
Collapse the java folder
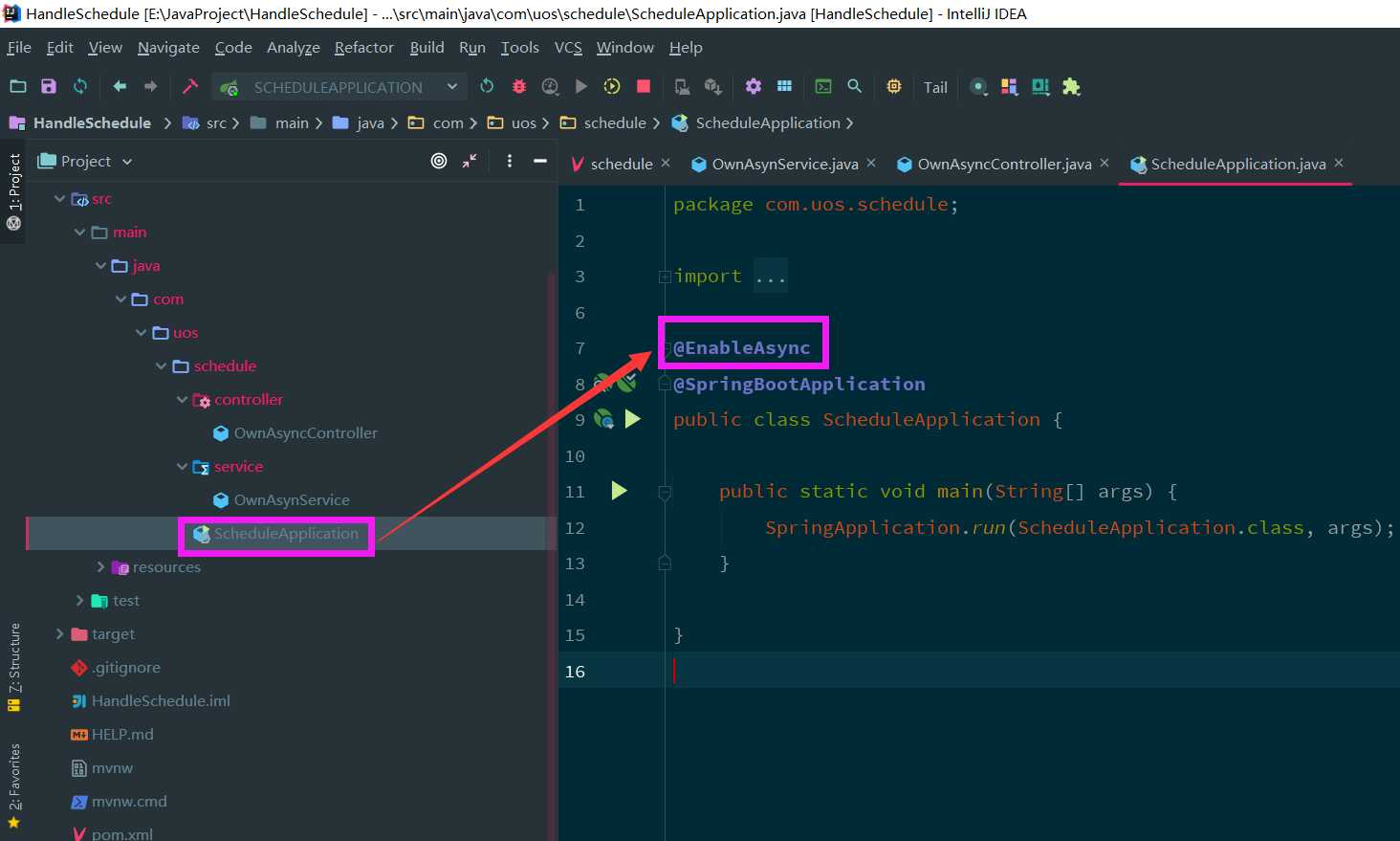point(100,266)
